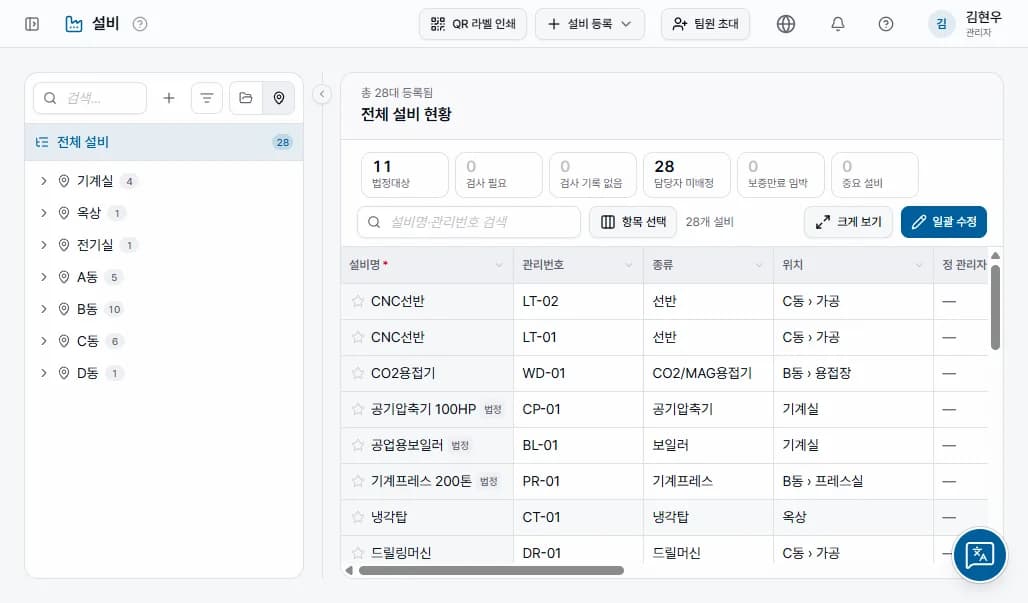Expand the 옥상 tree node
Viewport: 1028px width, 603px height.
pos(43,213)
